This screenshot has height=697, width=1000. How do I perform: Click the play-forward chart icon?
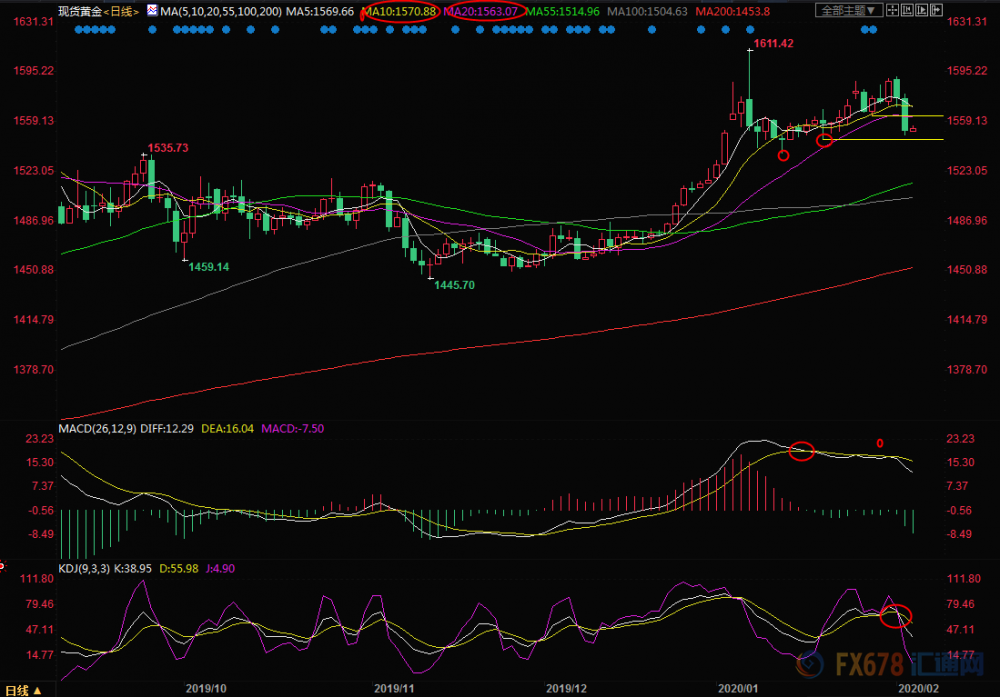(x=922, y=10)
